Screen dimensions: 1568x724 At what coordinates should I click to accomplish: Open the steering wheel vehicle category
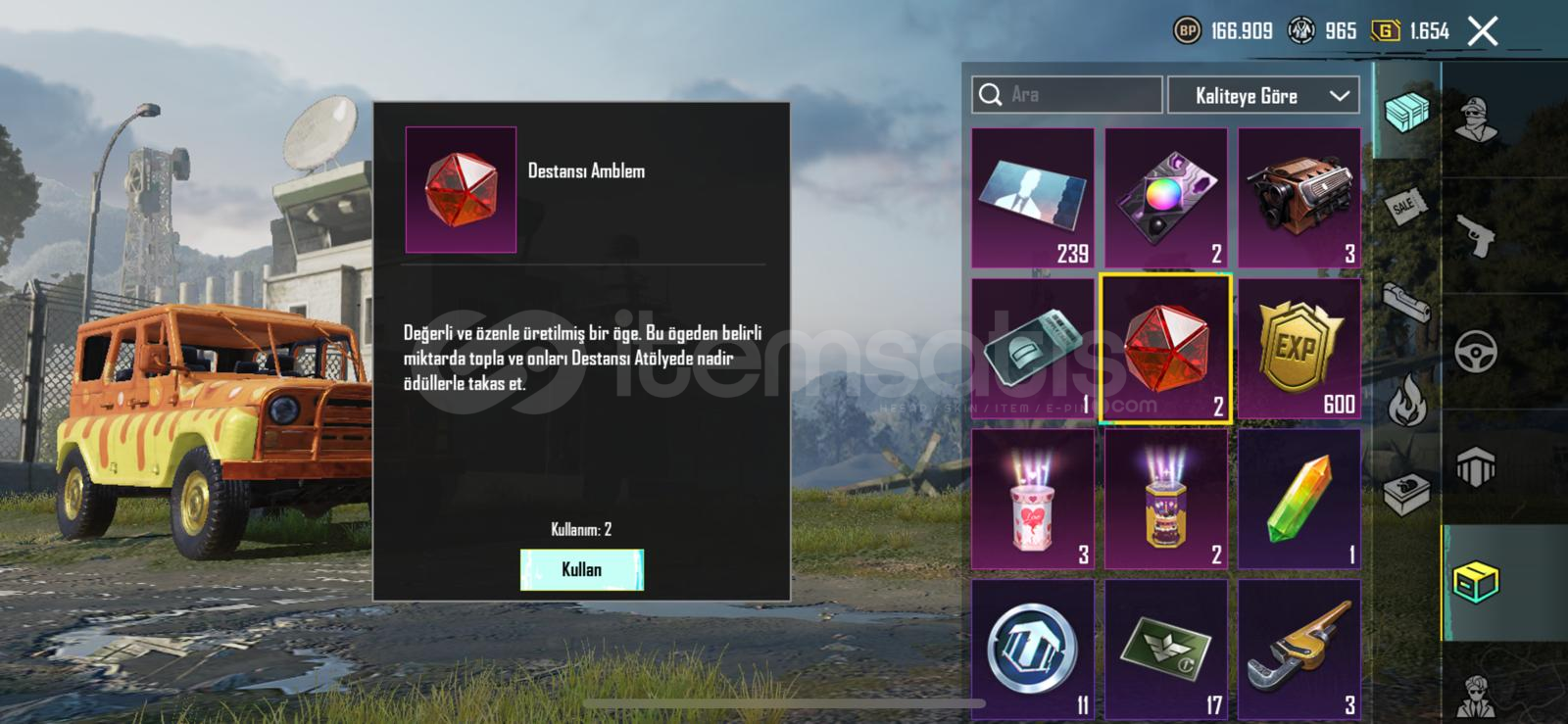(1475, 351)
